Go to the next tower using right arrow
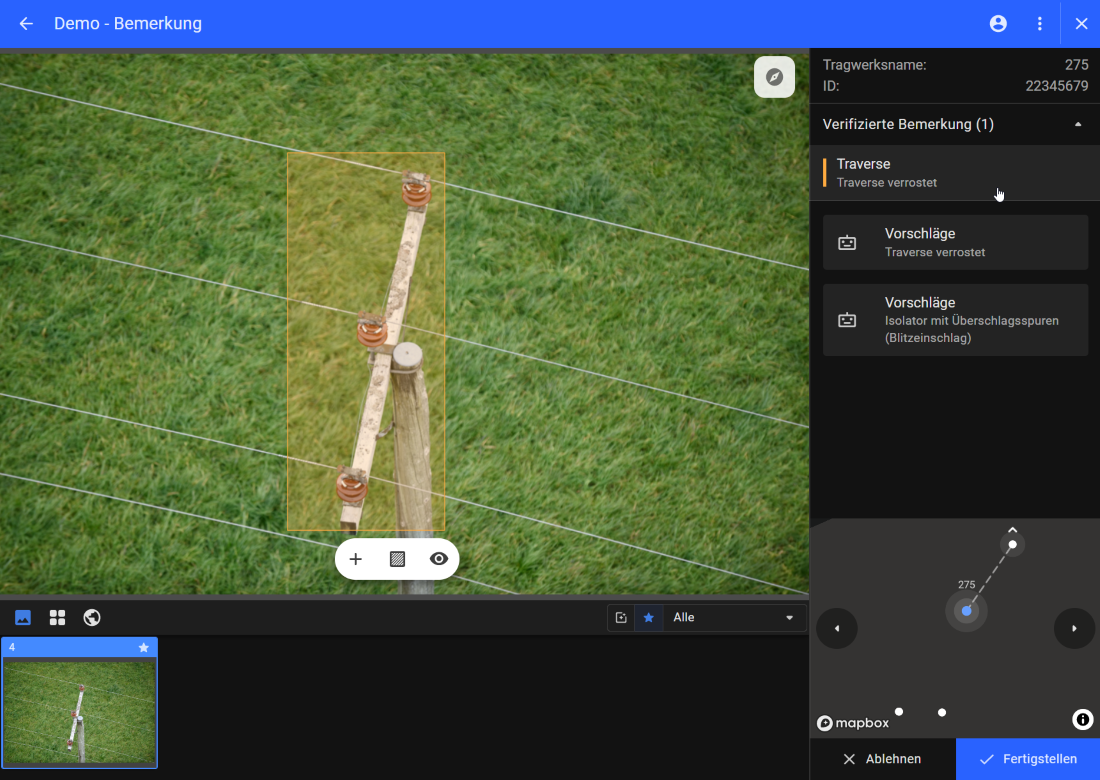This screenshot has height=780, width=1100. tap(1074, 628)
